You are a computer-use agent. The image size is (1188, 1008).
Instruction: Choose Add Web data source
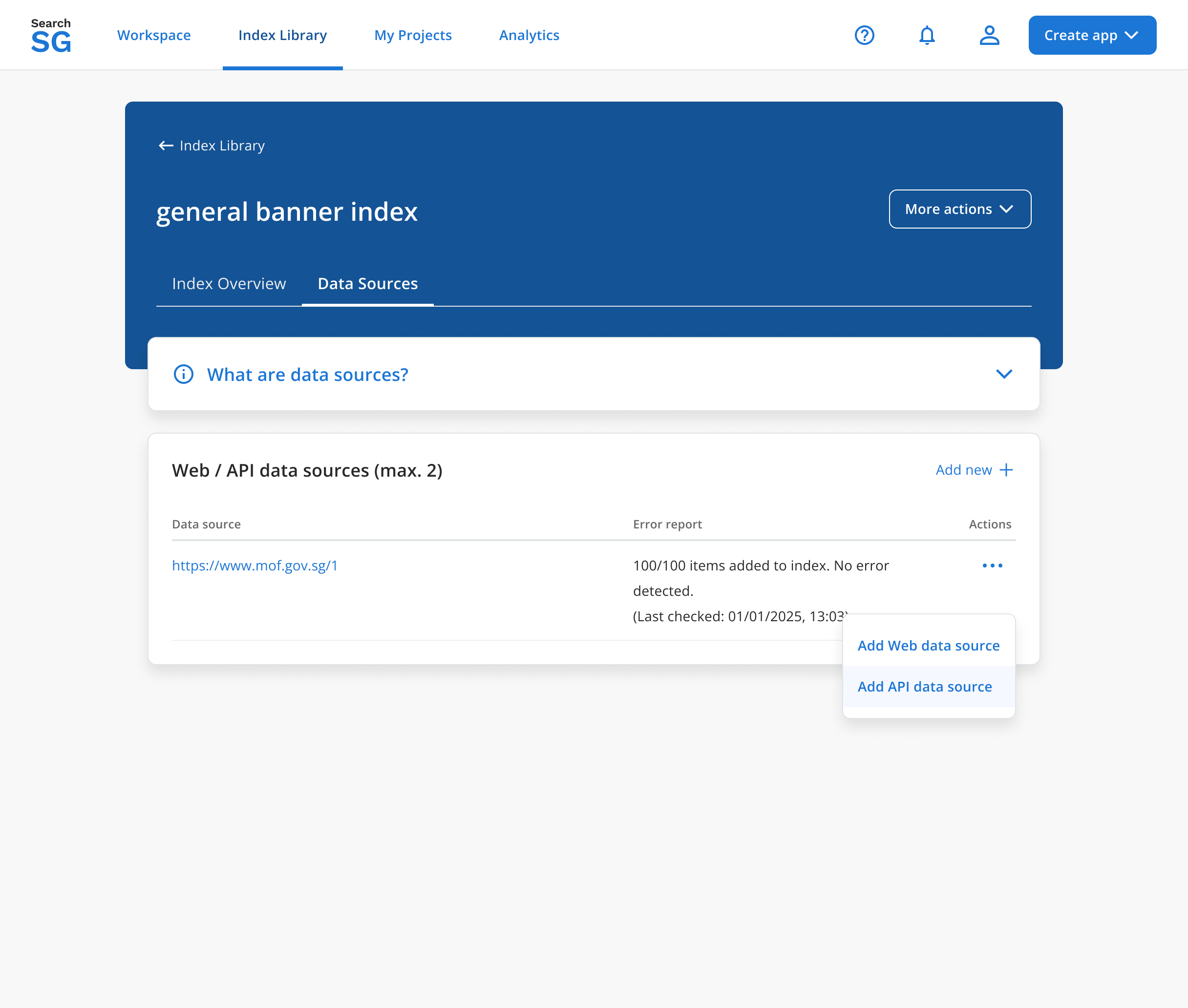point(929,646)
